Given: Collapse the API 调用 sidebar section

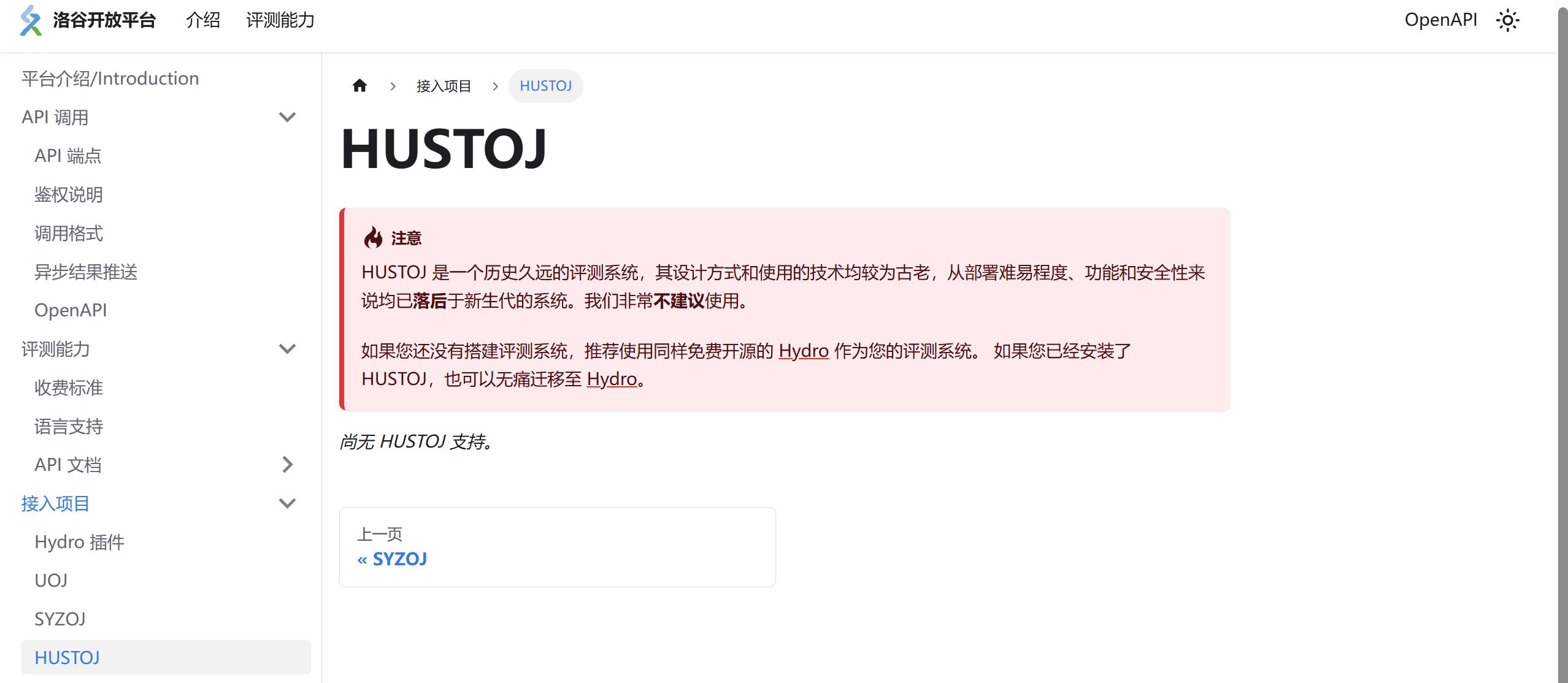Looking at the screenshot, I should coord(287,116).
